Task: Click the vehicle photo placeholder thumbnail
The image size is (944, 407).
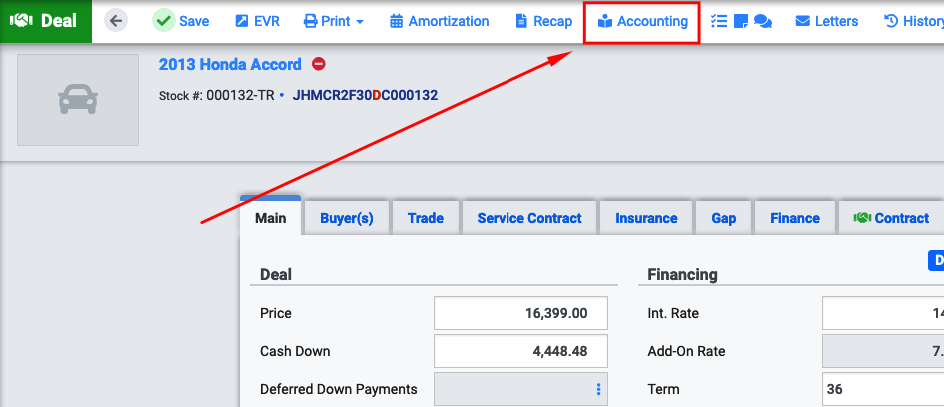Action: [x=78, y=100]
